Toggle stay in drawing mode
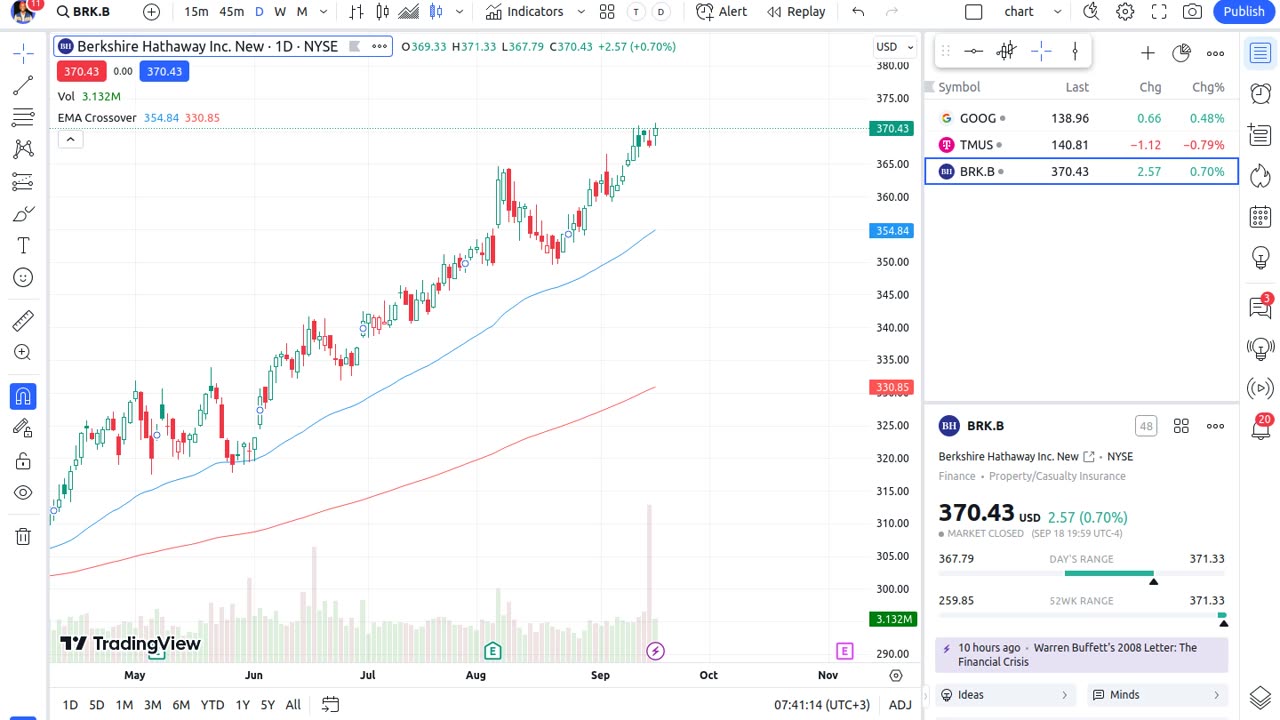The height and width of the screenshot is (720, 1280). (x=23, y=429)
